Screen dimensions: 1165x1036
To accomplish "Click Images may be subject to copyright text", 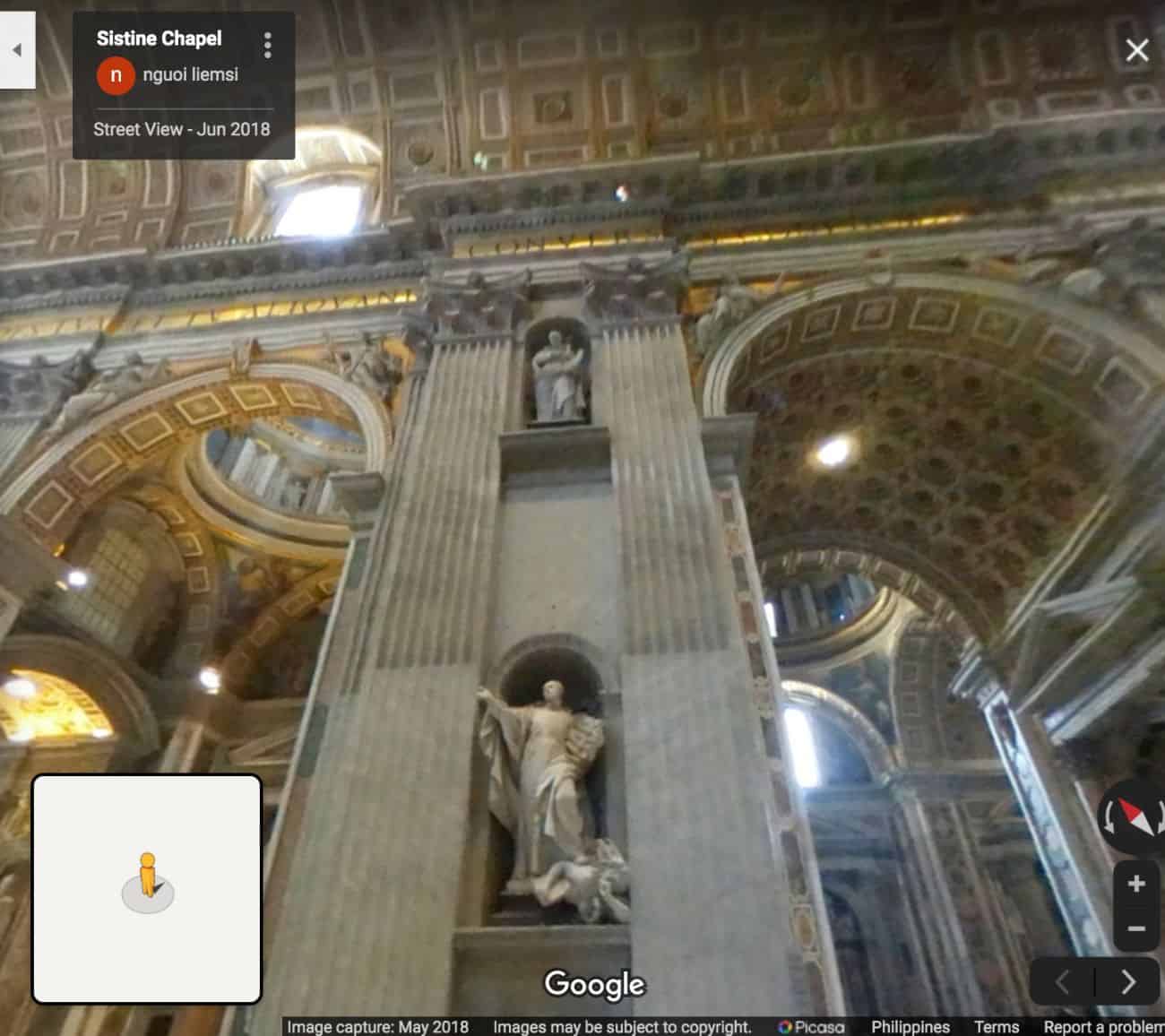I will pos(622,1027).
